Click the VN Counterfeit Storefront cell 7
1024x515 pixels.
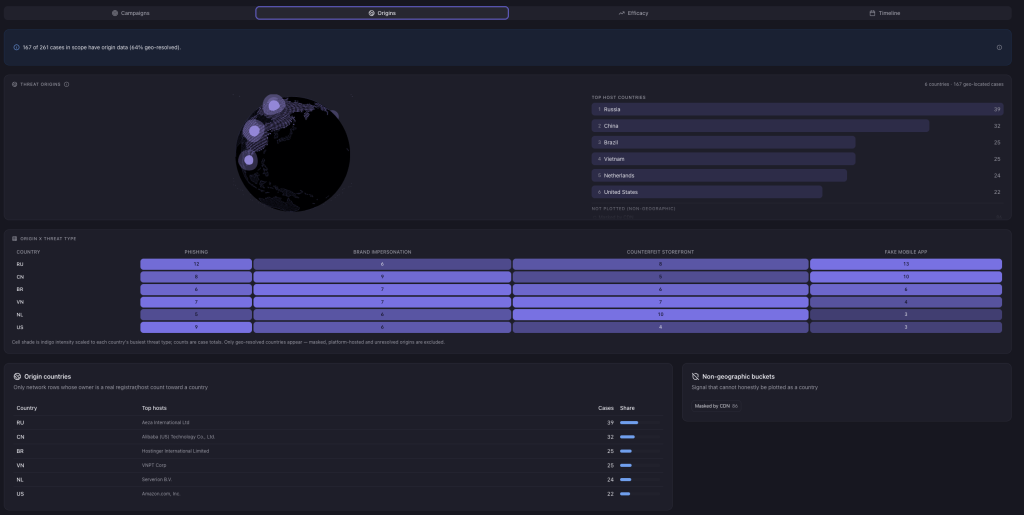pyautogui.click(x=660, y=302)
